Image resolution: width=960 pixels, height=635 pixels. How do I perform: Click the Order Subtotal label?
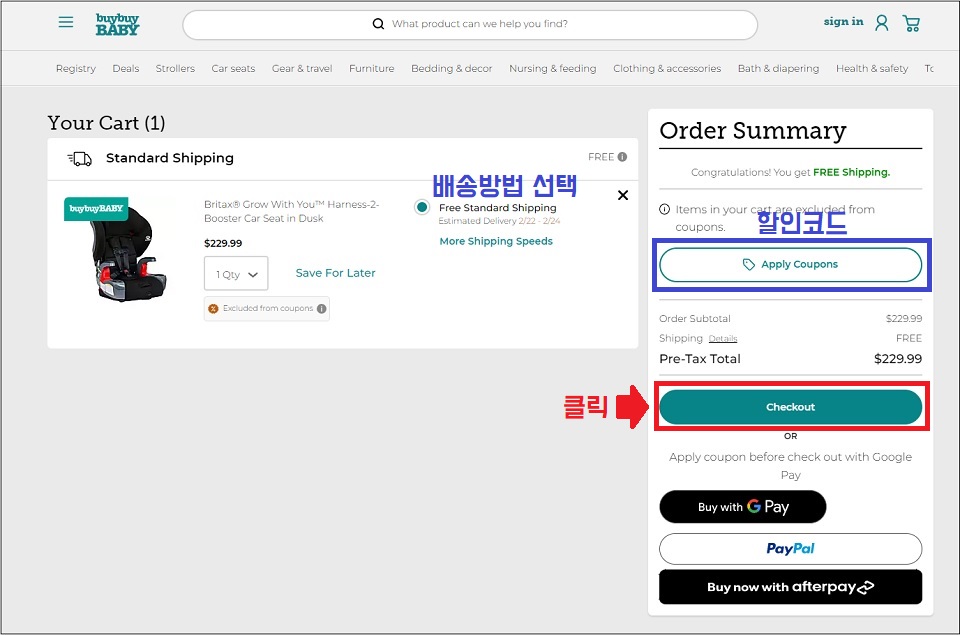(x=695, y=318)
